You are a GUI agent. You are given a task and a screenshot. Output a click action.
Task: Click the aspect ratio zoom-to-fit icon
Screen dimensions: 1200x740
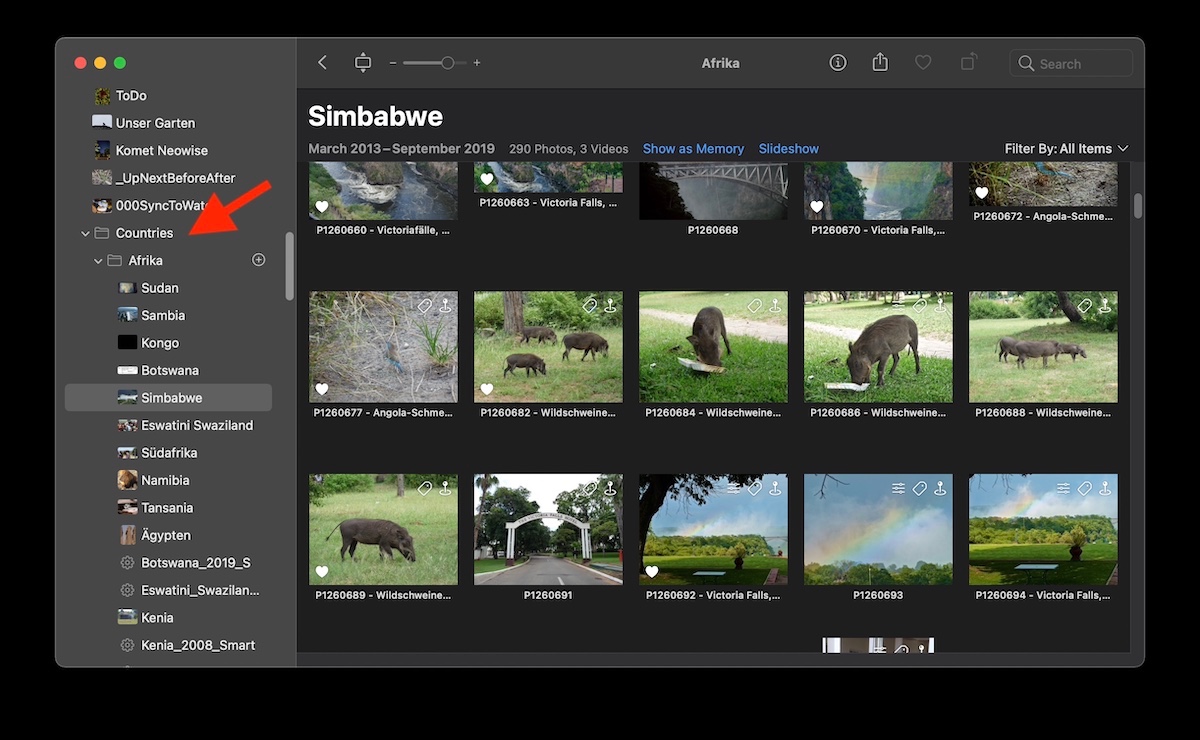(x=362, y=63)
